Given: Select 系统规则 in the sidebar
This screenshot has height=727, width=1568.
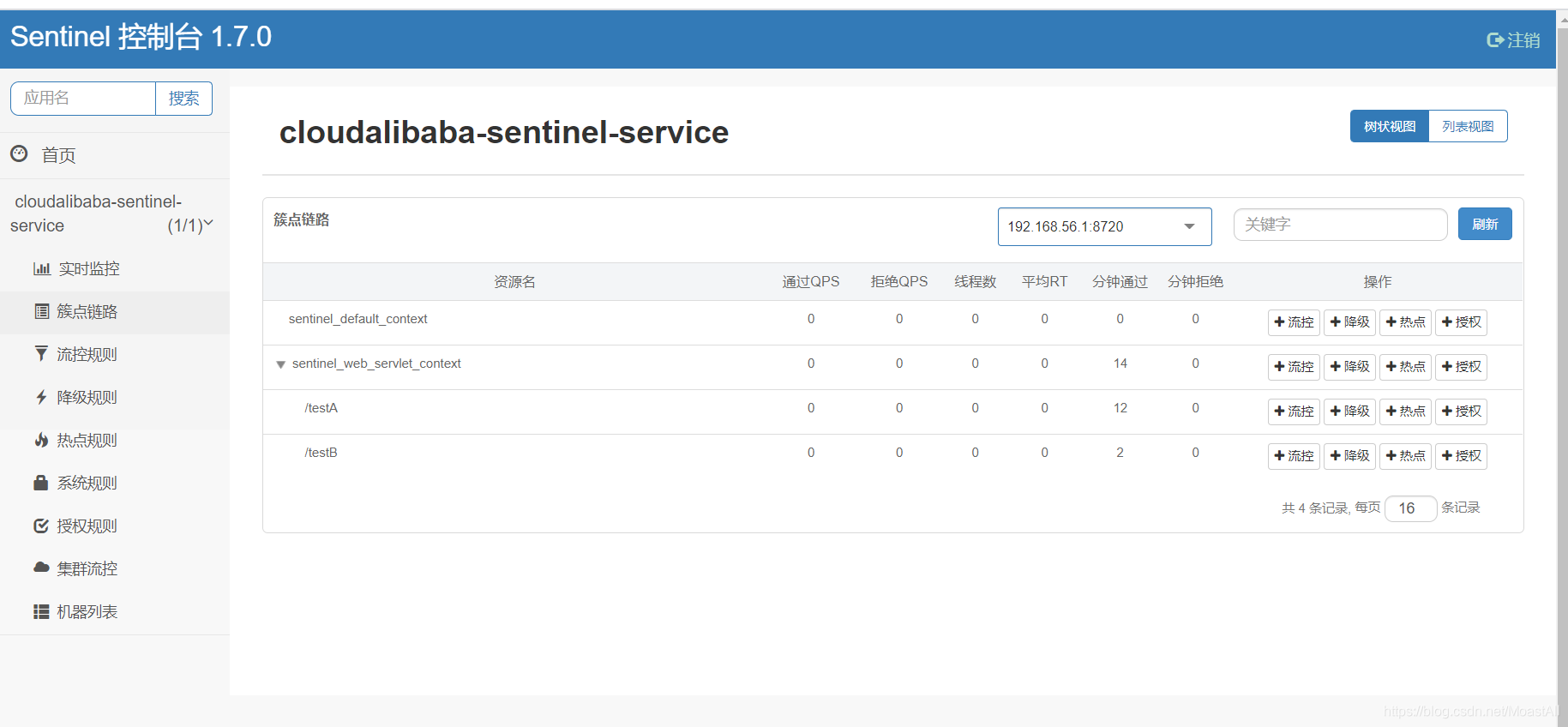Looking at the screenshot, I should click(87, 483).
